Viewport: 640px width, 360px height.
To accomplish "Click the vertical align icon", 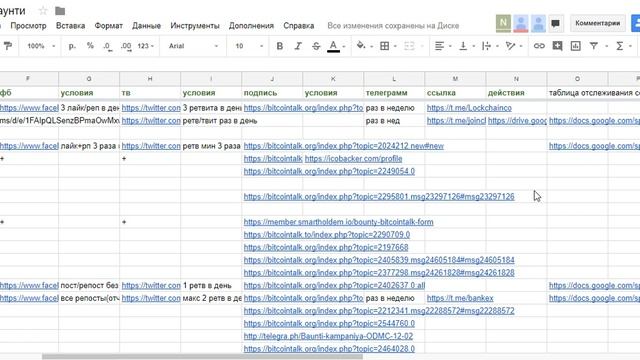I will click(463, 46).
